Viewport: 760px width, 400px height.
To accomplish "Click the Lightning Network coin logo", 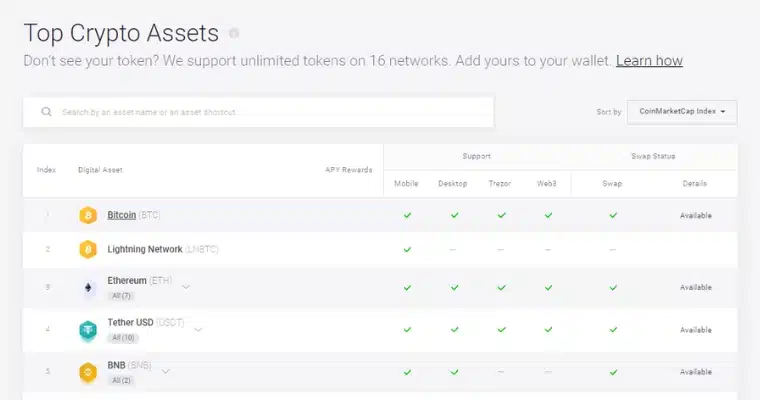I will click(88, 250).
